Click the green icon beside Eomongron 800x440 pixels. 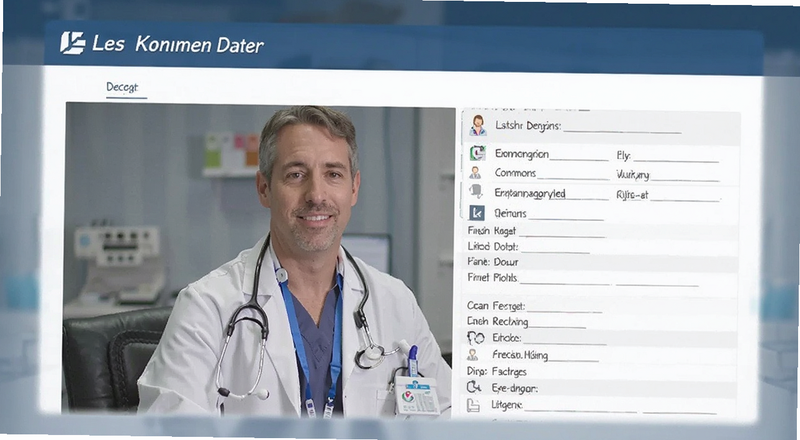tap(477, 153)
